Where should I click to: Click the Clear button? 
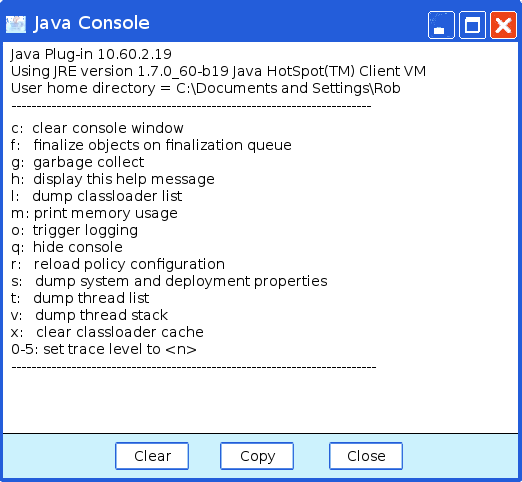coord(152,456)
